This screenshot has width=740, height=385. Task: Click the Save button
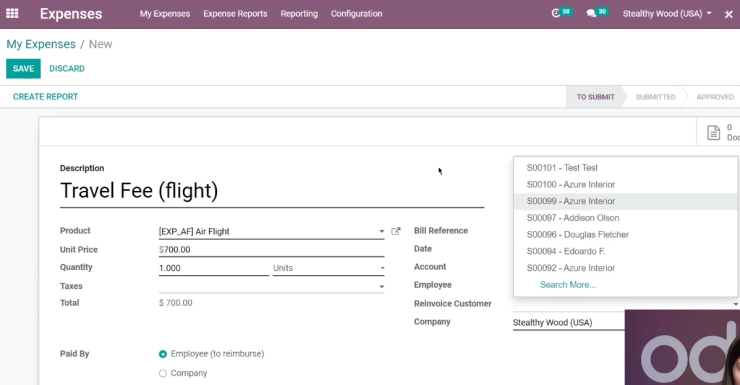point(23,68)
